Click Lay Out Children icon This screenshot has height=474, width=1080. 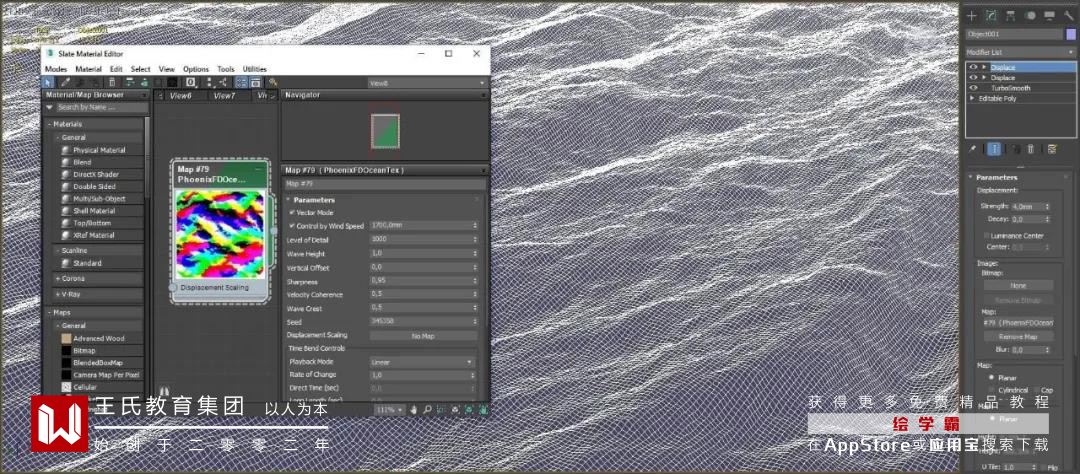[x=224, y=82]
